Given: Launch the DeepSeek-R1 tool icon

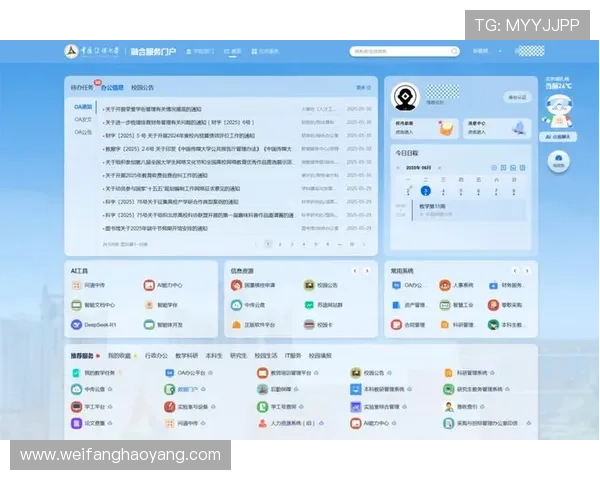Looking at the screenshot, I should [76, 325].
